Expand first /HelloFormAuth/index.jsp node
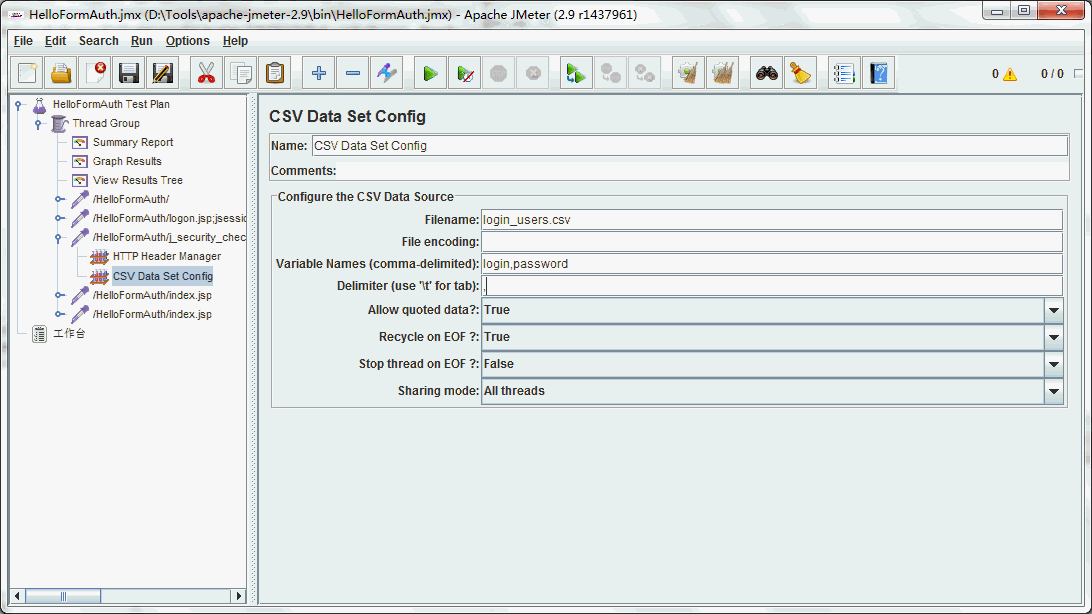This screenshot has height=614, width=1092. pyautogui.click(x=59, y=295)
